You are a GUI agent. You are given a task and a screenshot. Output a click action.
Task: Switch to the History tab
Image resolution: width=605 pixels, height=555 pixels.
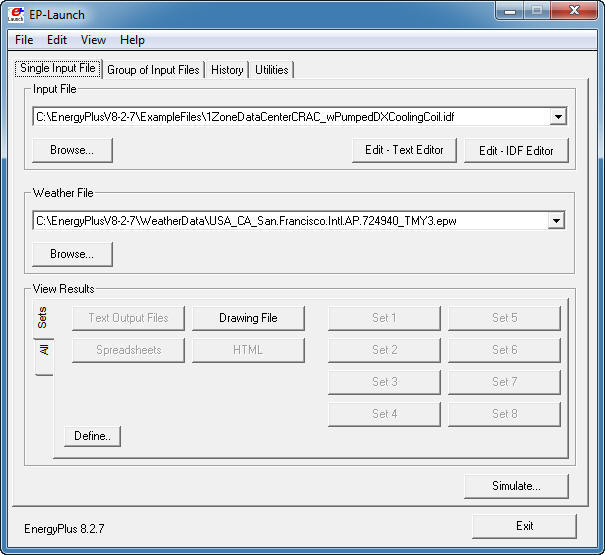pos(227,70)
